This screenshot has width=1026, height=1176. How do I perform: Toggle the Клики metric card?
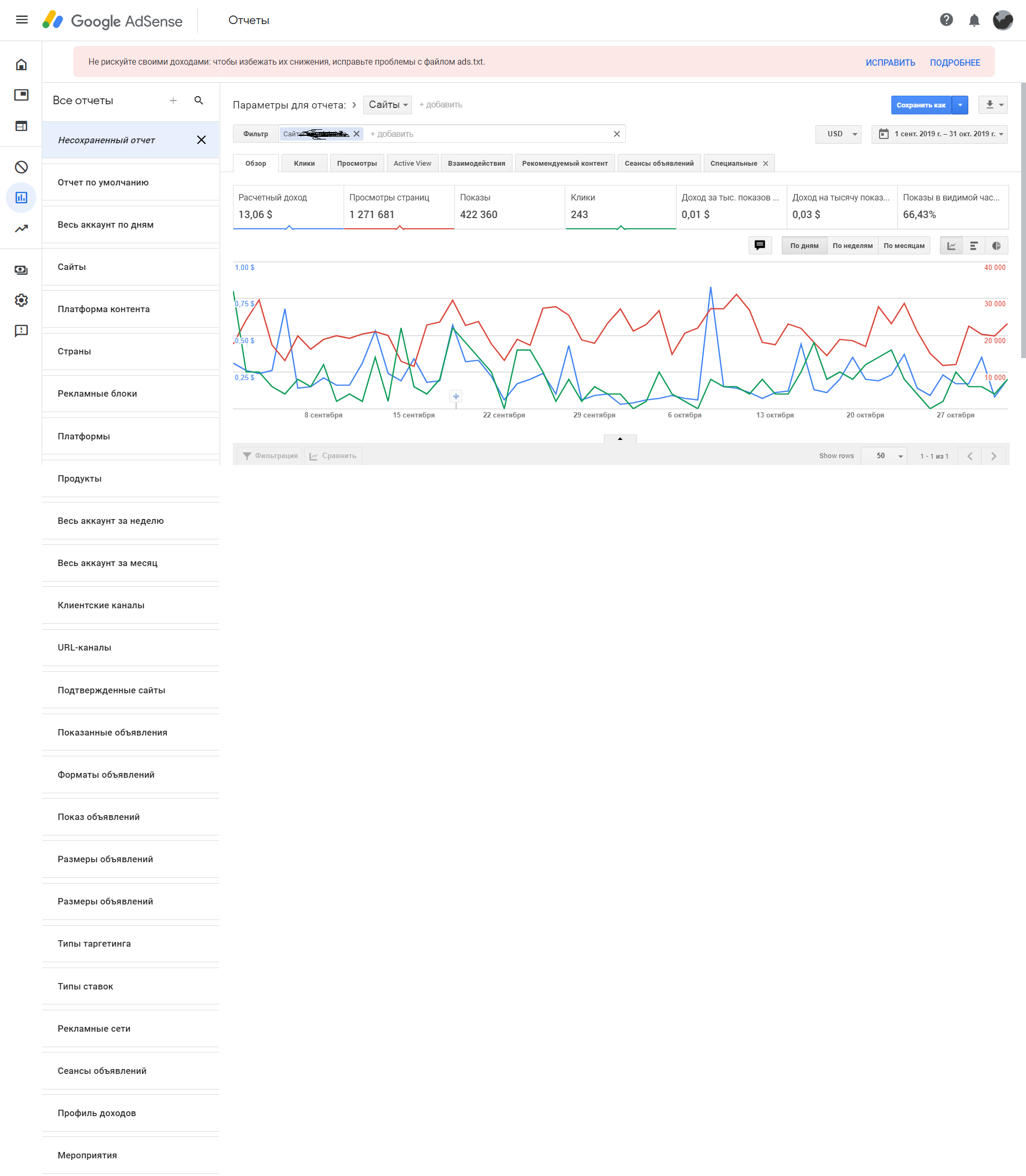click(619, 206)
